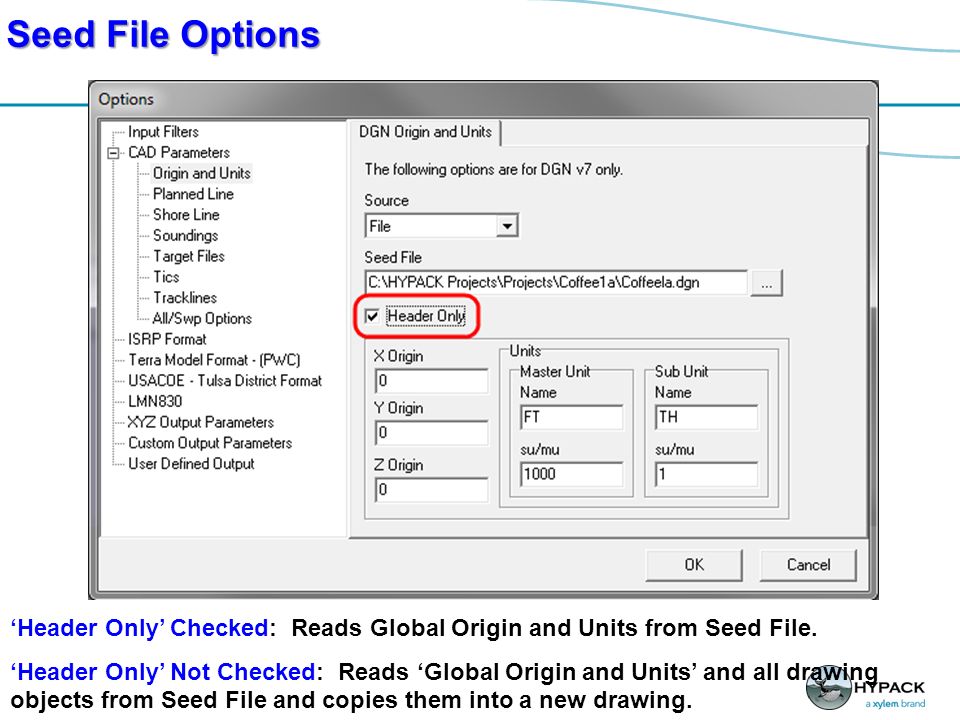Select Tics tree item
The height and width of the screenshot is (720, 960).
click(x=166, y=277)
